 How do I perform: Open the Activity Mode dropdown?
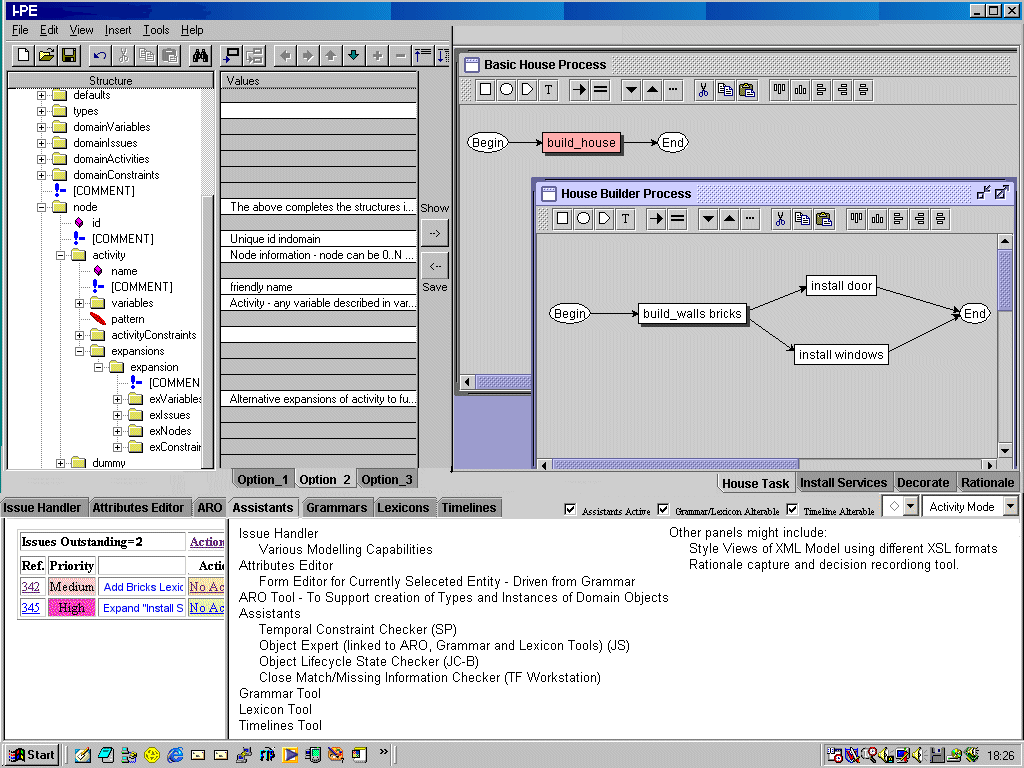click(x=1010, y=507)
